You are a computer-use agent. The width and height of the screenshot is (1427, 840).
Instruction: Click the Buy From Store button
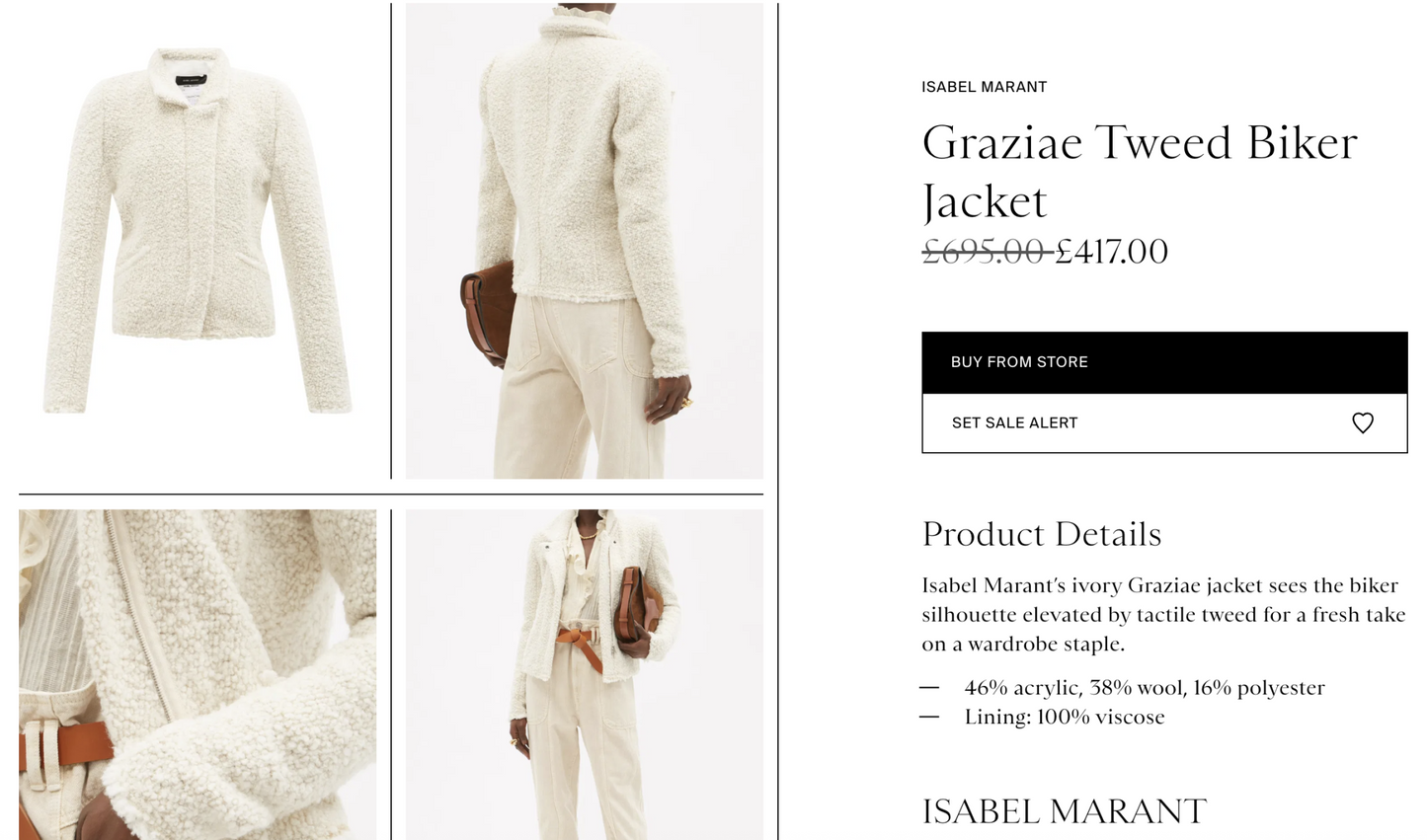(x=1164, y=362)
